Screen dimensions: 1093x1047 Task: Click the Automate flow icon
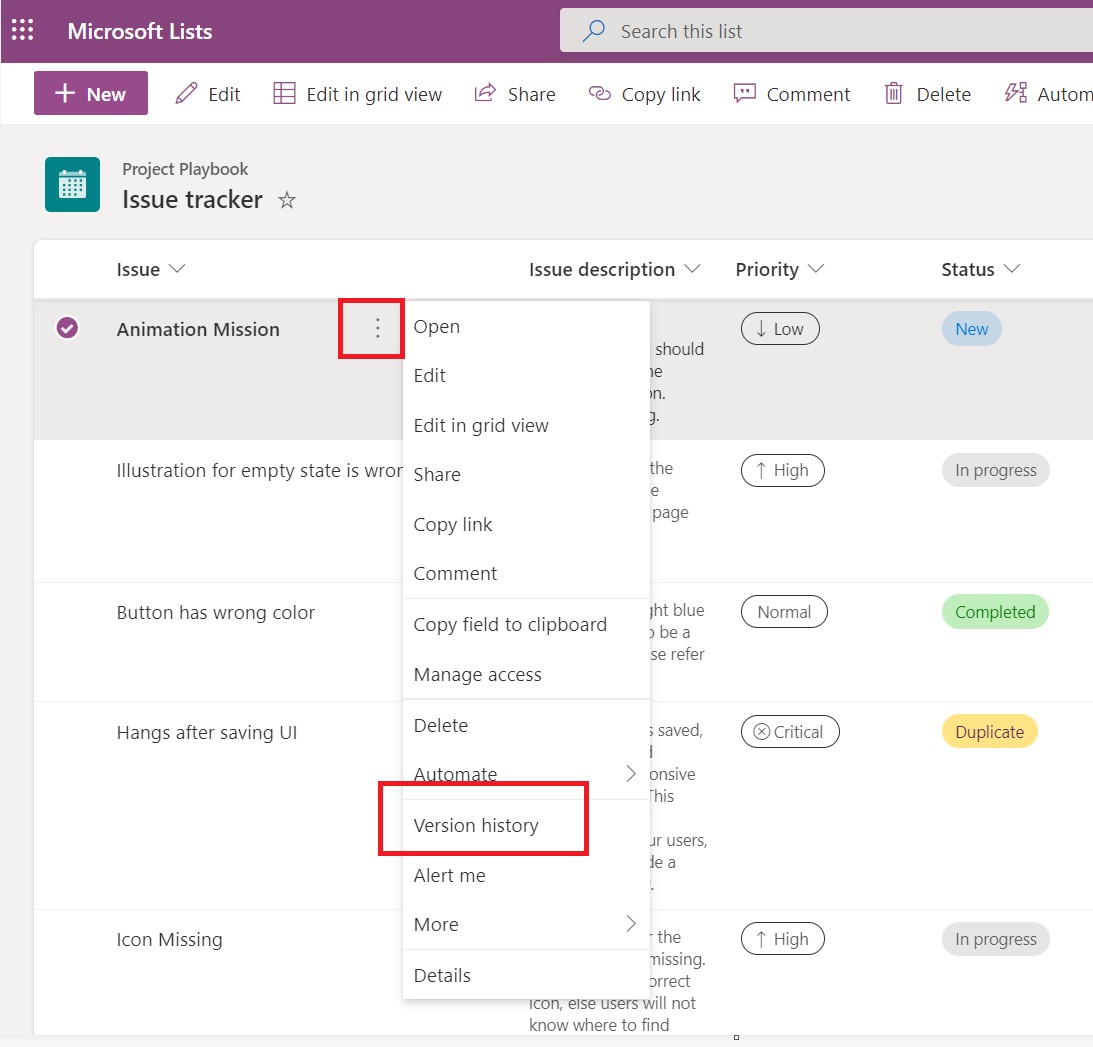coord(1016,93)
